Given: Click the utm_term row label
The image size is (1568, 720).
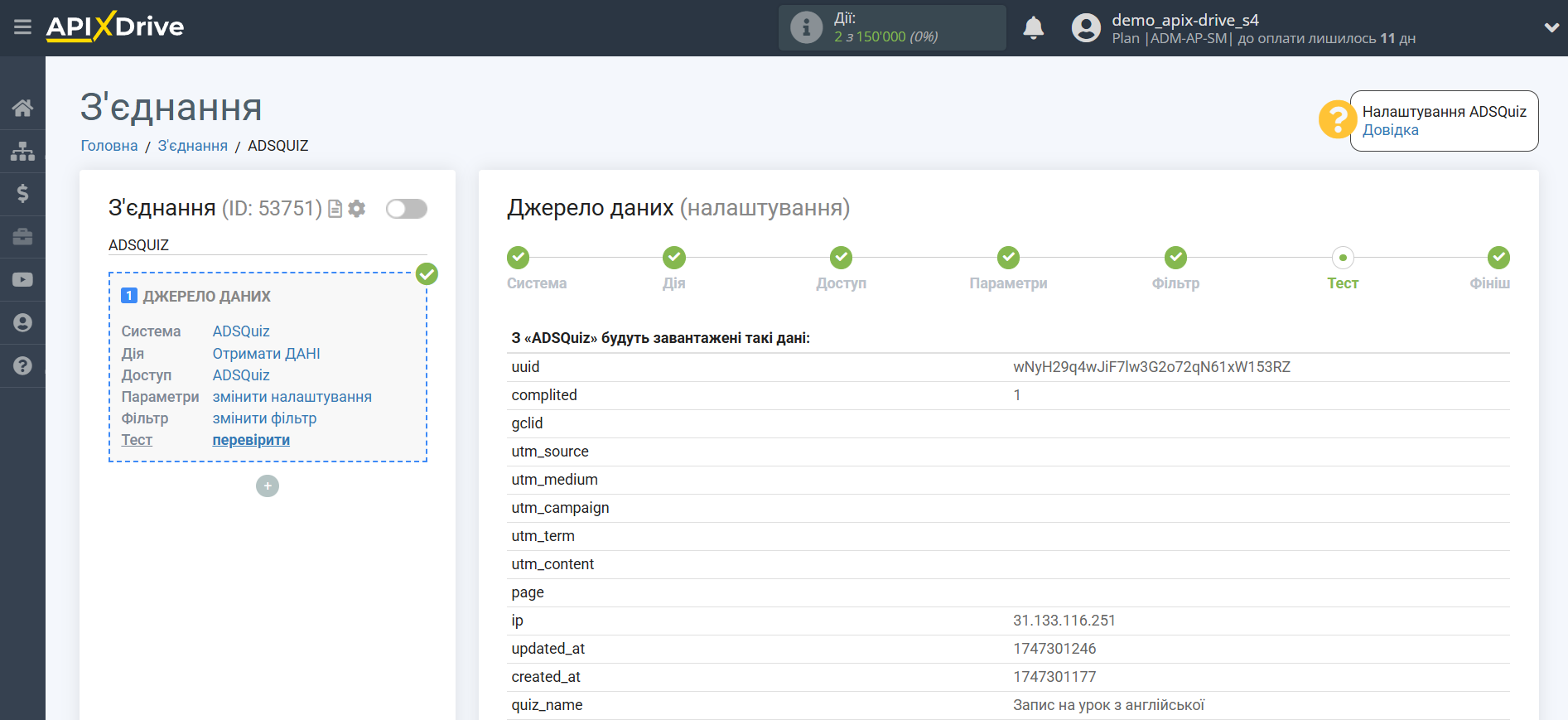Looking at the screenshot, I should pos(543,536).
